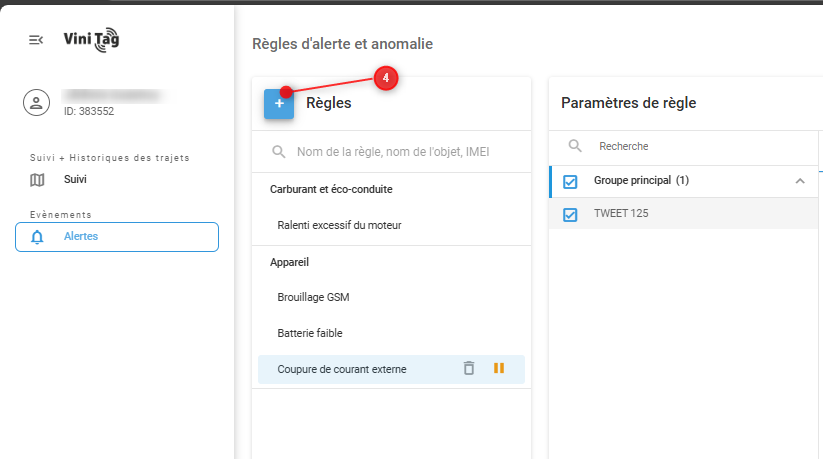Open the Suivi menu item
The image size is (823, 459).
point(75,180)
